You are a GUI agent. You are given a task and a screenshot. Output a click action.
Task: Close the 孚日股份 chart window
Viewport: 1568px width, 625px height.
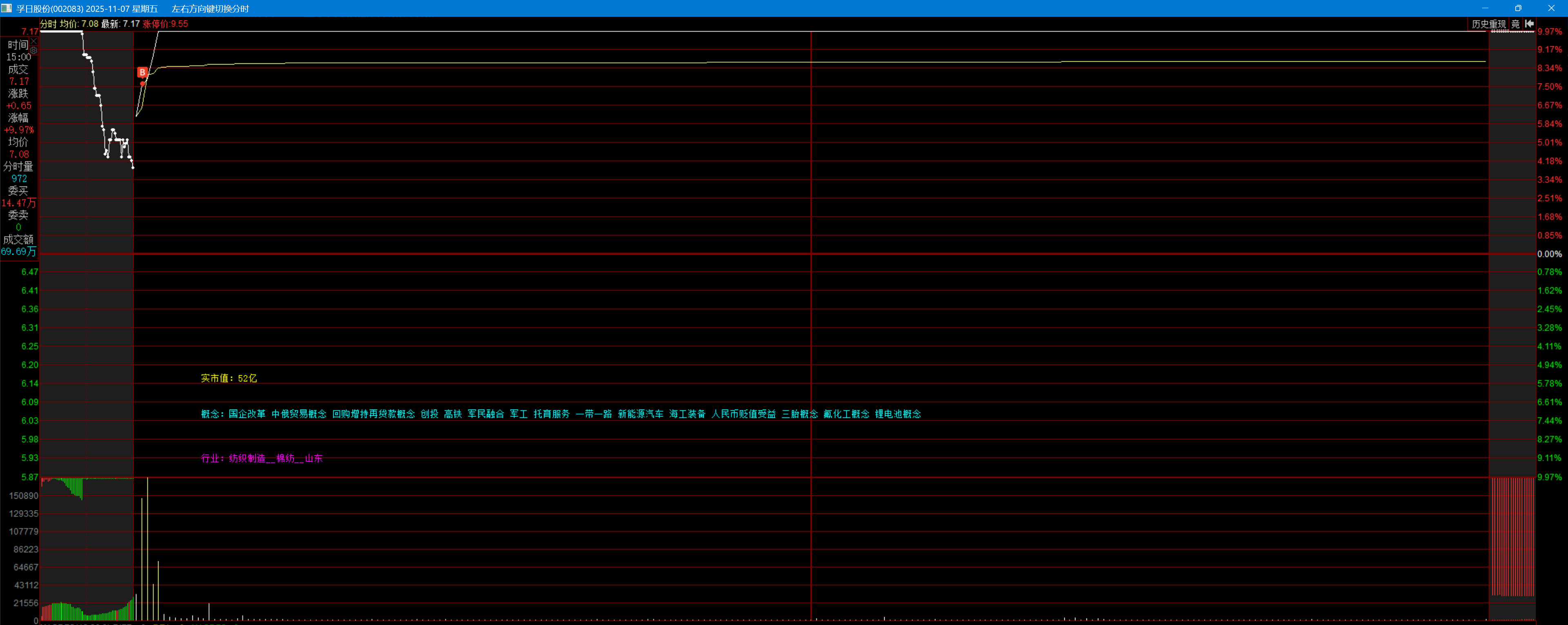pyautogui.click(x=1551, y=8)
